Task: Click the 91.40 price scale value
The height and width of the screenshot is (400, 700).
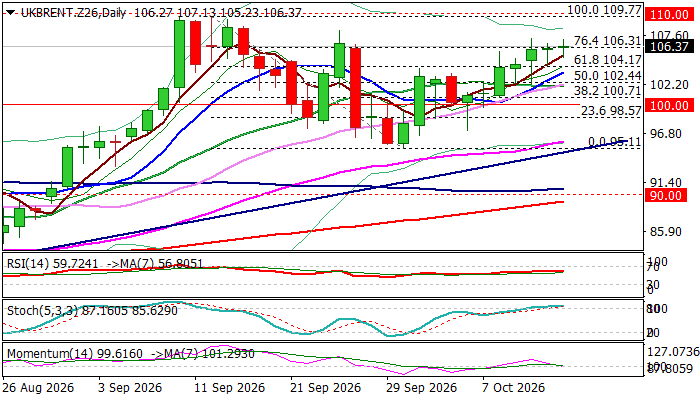Action: [665, 183]
